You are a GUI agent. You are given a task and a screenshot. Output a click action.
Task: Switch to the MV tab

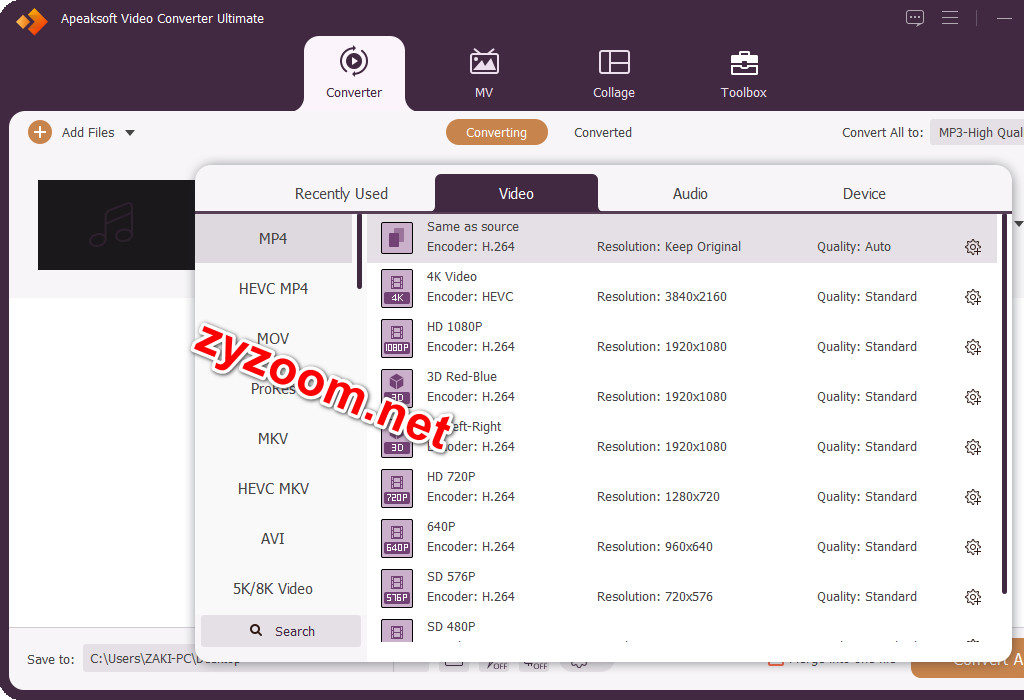pos(484,73)
